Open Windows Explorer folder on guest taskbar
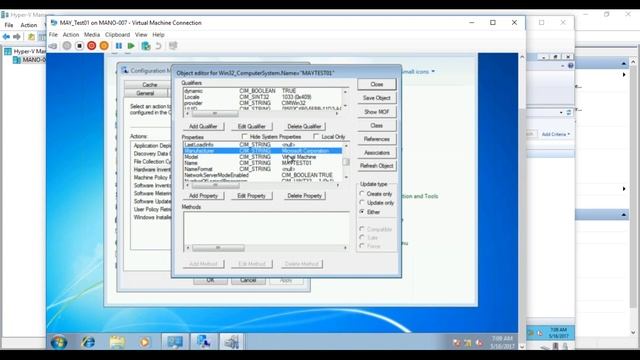 click(x=117, y=342)
